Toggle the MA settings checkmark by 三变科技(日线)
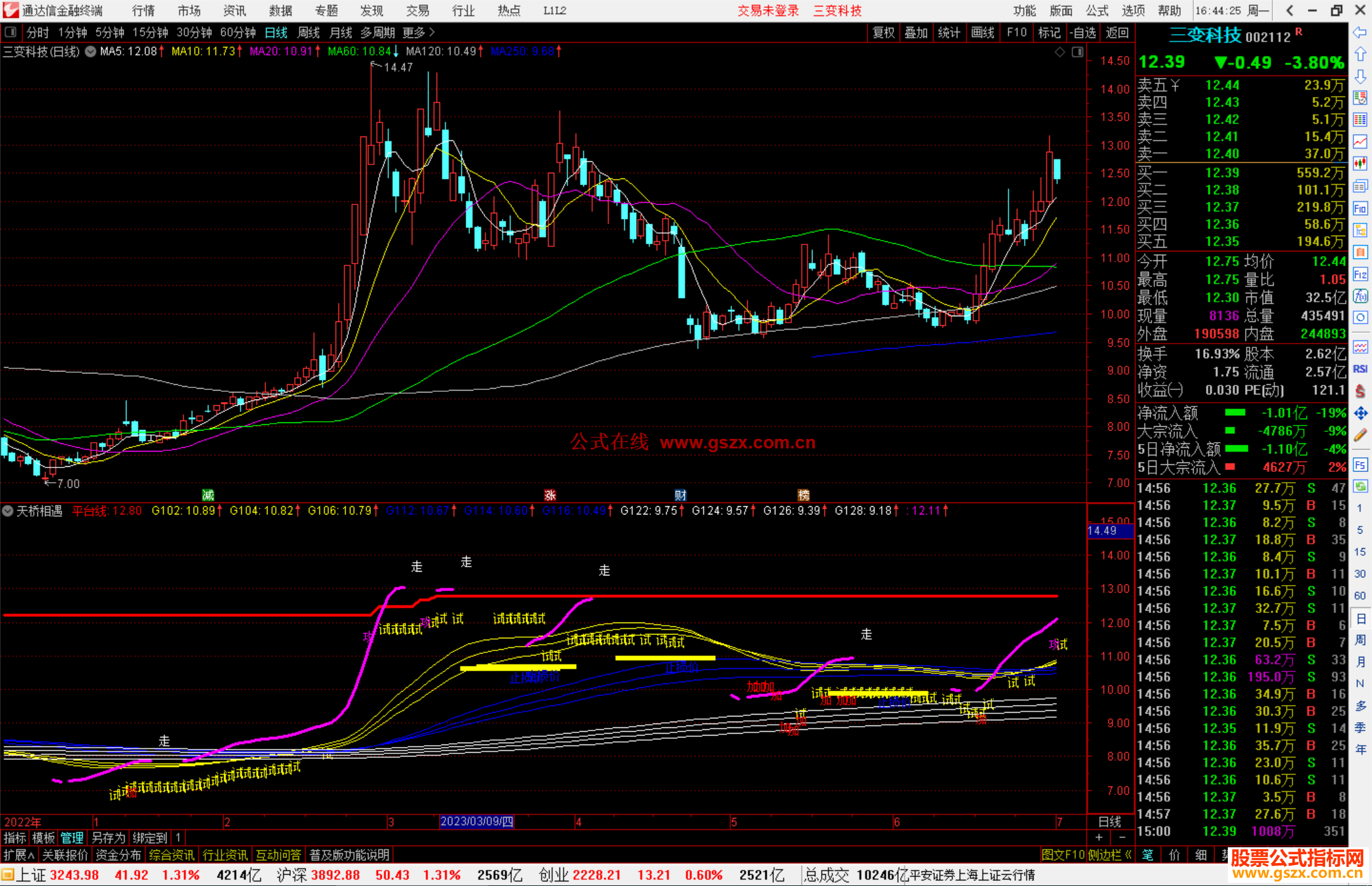 tap(91, 51)
